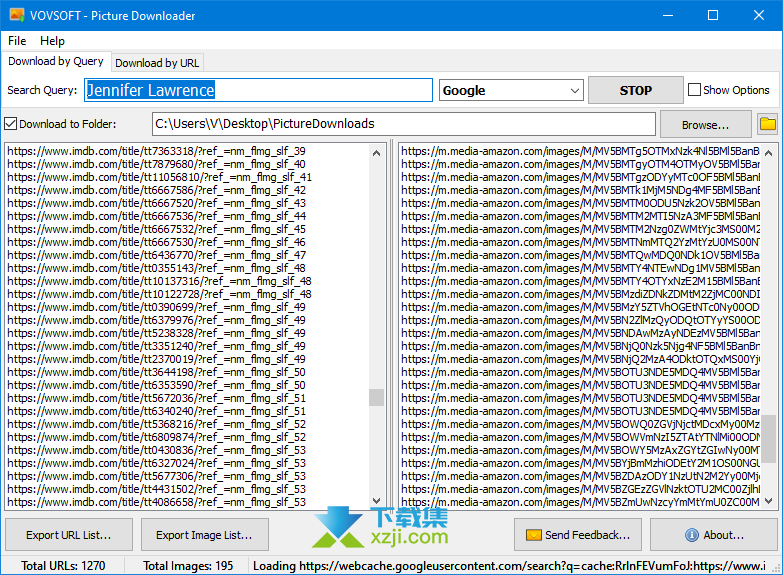Click the image list scroll up arrow
Viewport: 783px width, 575px height.
[769, 152]
